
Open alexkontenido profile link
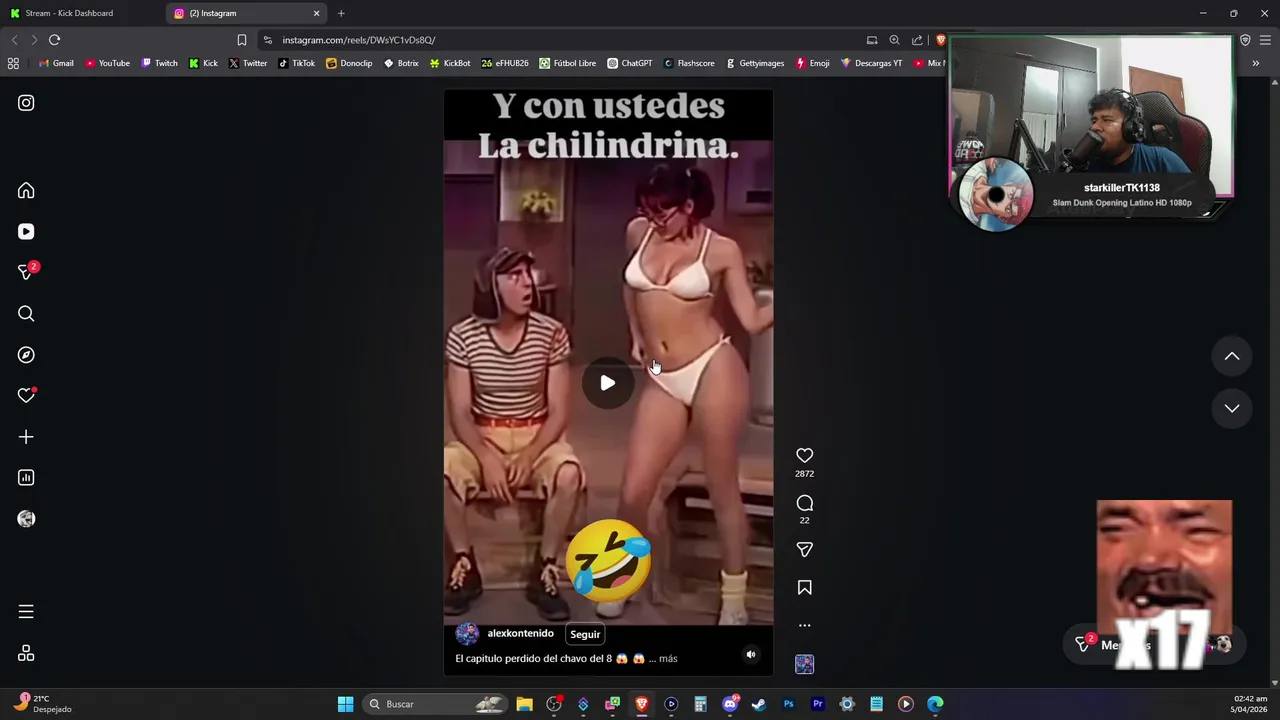coord(520,634)
